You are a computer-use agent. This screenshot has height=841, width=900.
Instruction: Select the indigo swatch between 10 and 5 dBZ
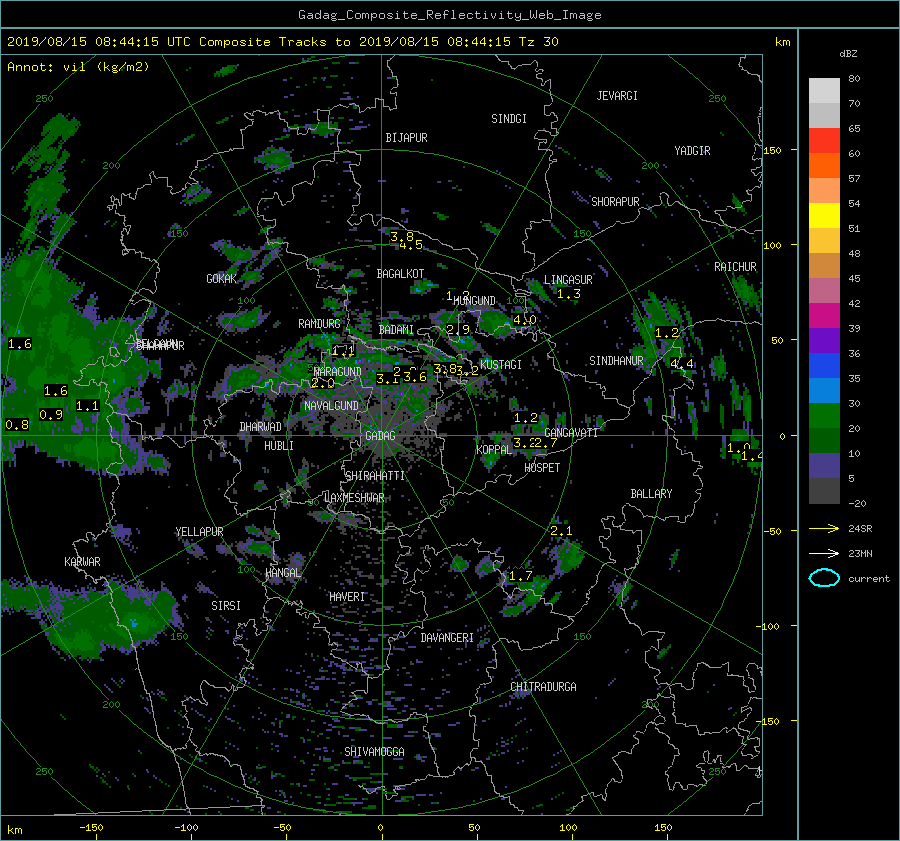click(824, 466)
